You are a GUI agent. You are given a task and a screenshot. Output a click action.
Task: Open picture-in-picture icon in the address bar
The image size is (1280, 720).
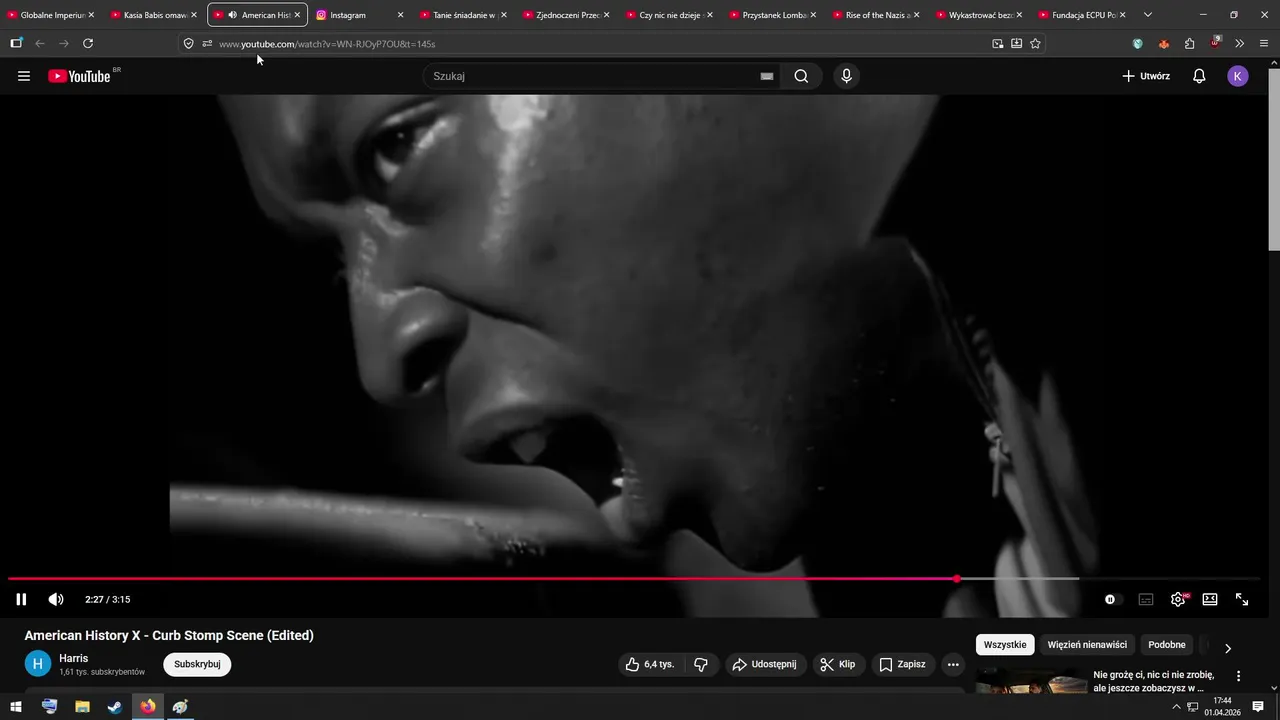coord(998,44)
